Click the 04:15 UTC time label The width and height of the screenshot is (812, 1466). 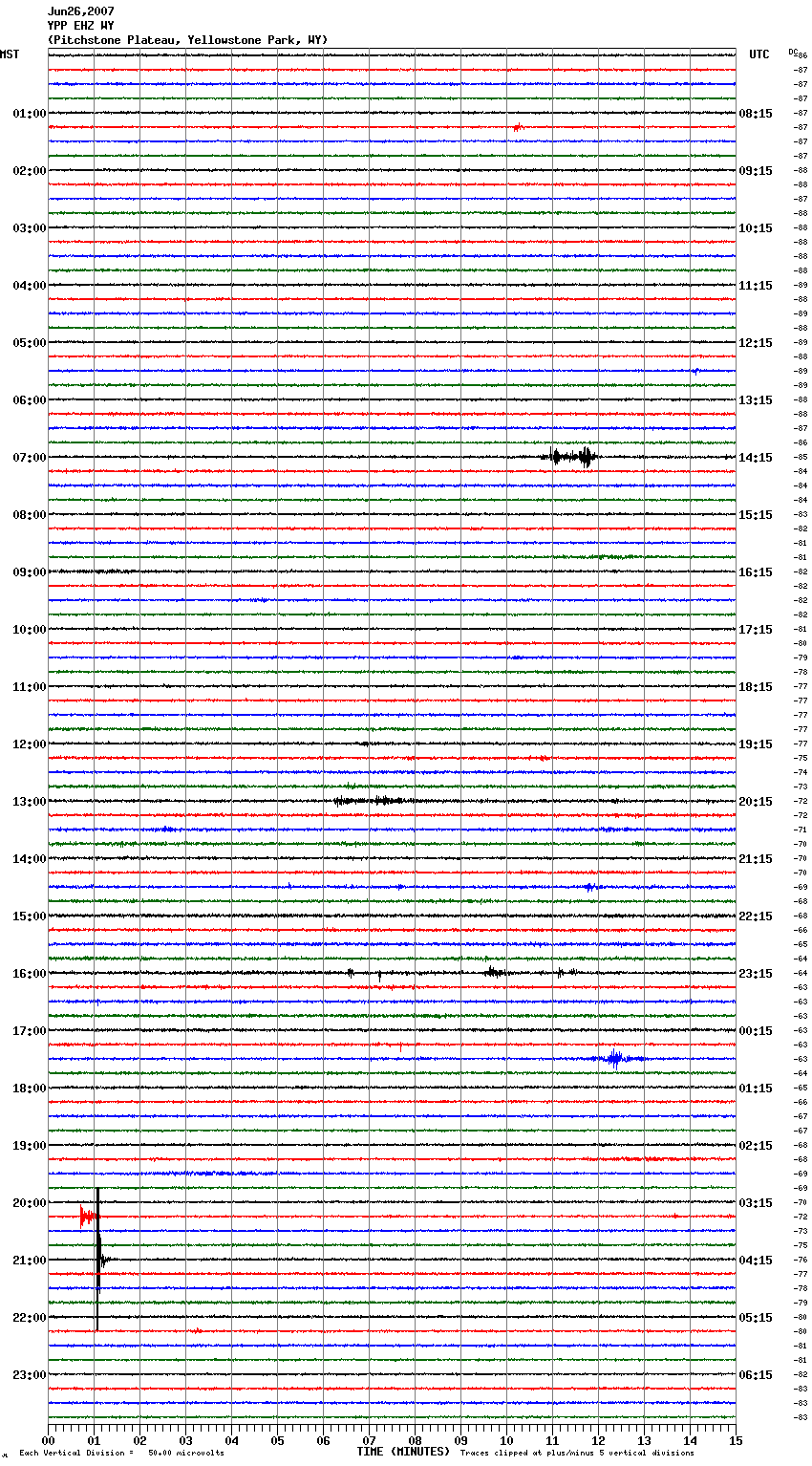click(756, 1261)
